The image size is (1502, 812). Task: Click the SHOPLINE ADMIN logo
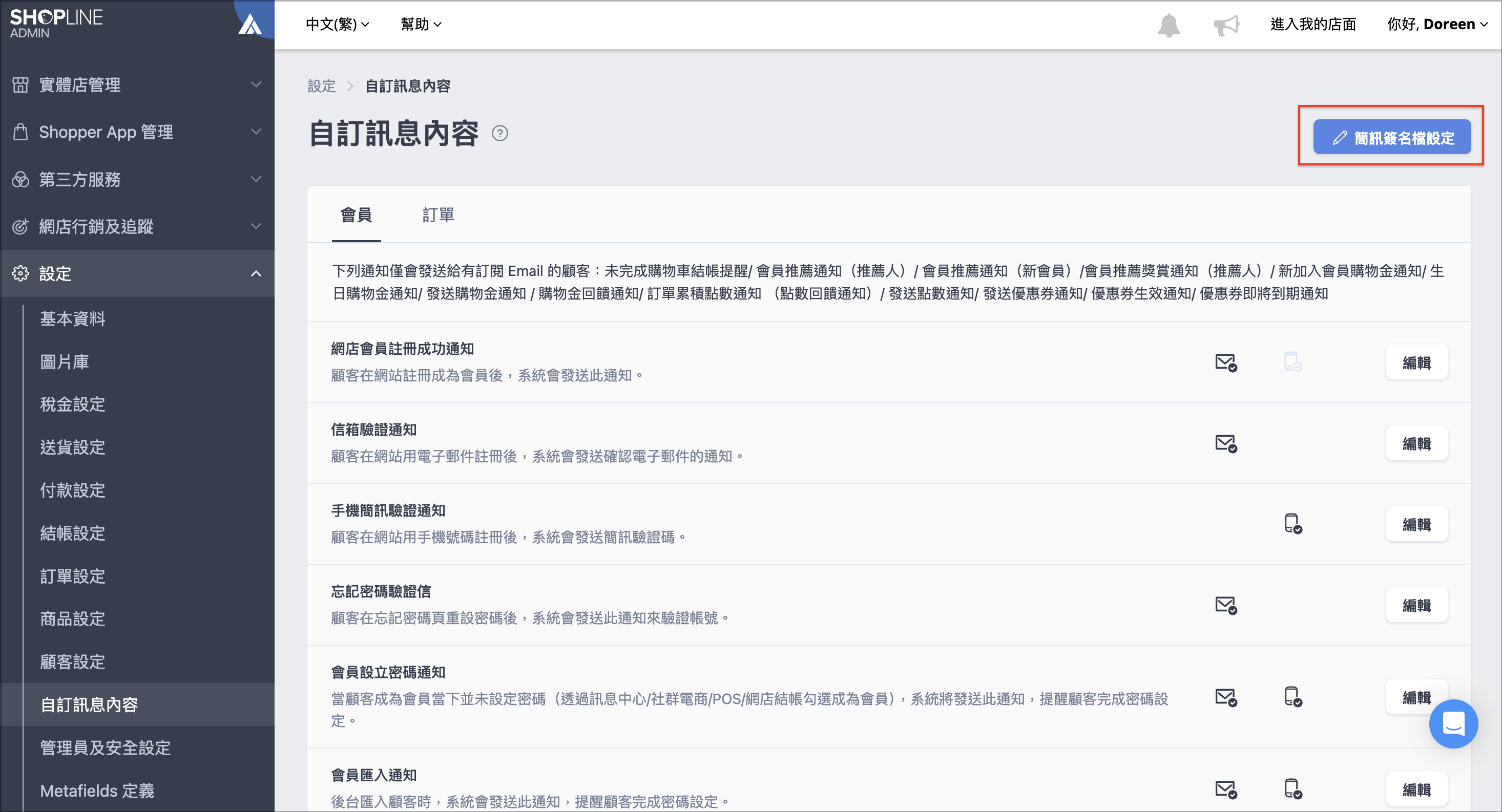(x=56, y=24)
